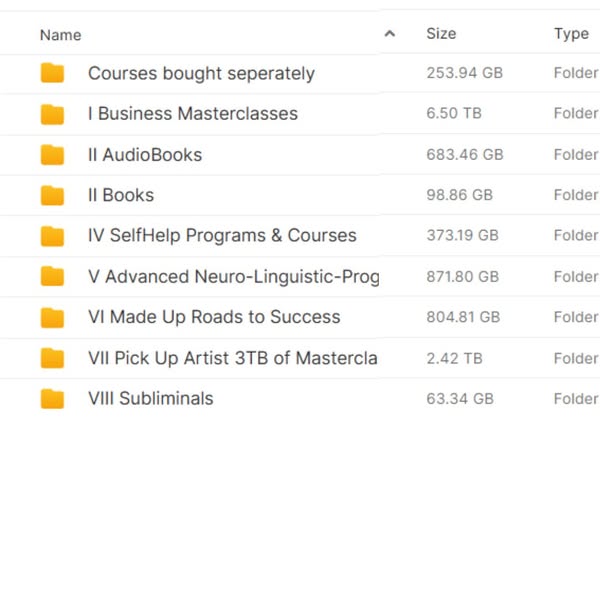
Task: Open the II AudioBooks folder name
Action: pyautogui.click(x=145, y=155)
